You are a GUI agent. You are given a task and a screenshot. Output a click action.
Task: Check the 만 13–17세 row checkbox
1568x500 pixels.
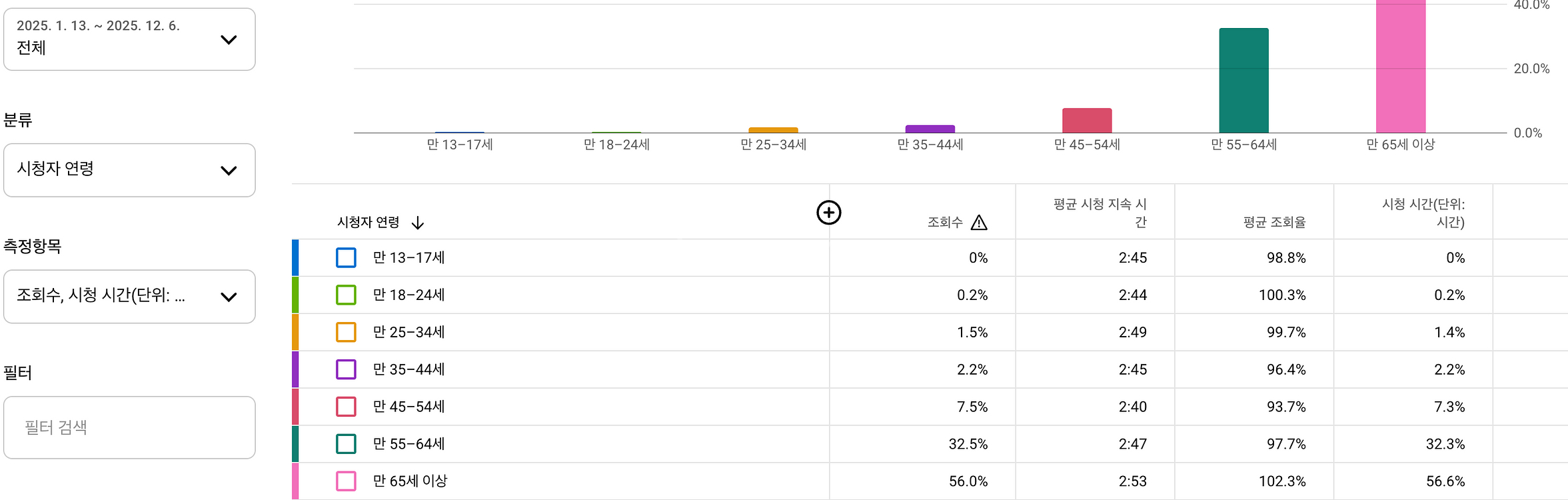[x=346, y=258]
